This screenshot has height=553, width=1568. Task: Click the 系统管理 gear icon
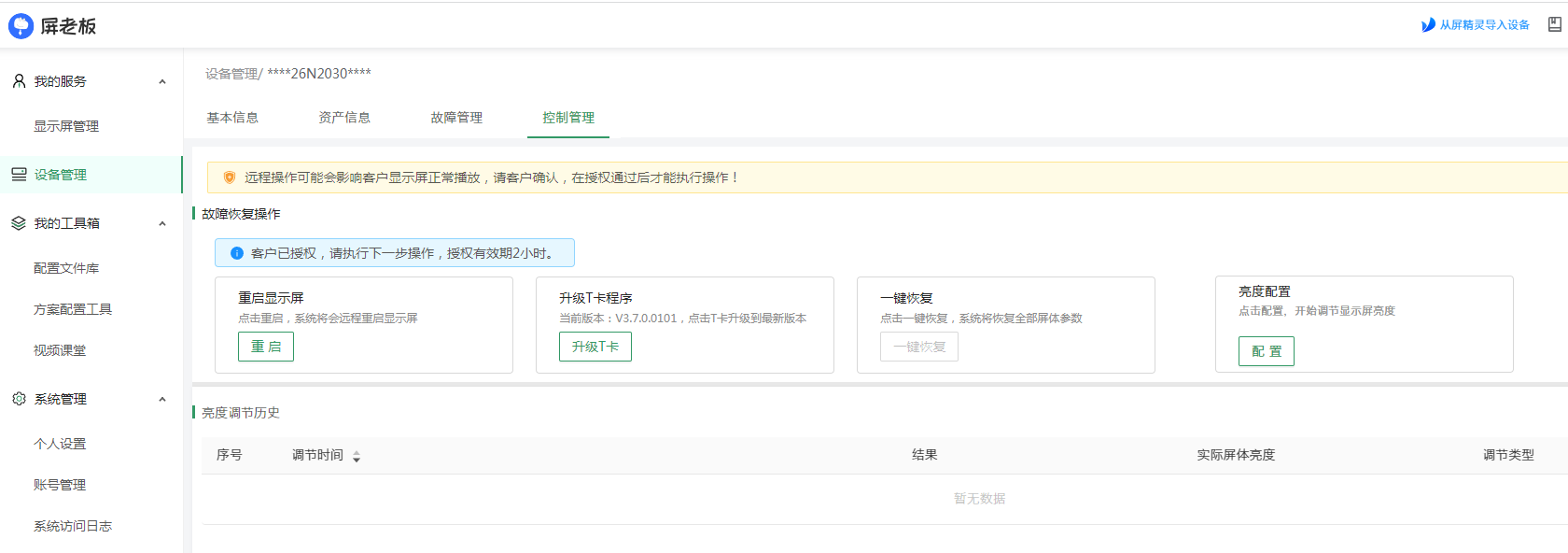point(19,399)
